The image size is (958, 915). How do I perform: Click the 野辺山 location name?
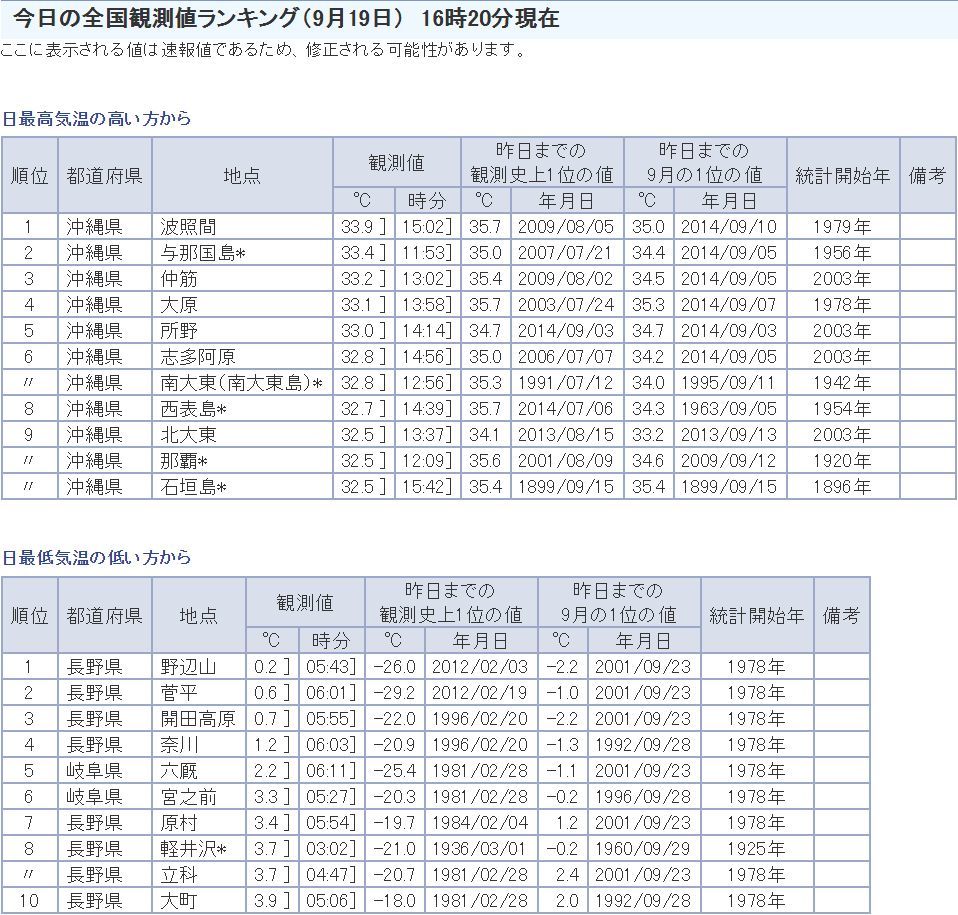pos(188,667)
